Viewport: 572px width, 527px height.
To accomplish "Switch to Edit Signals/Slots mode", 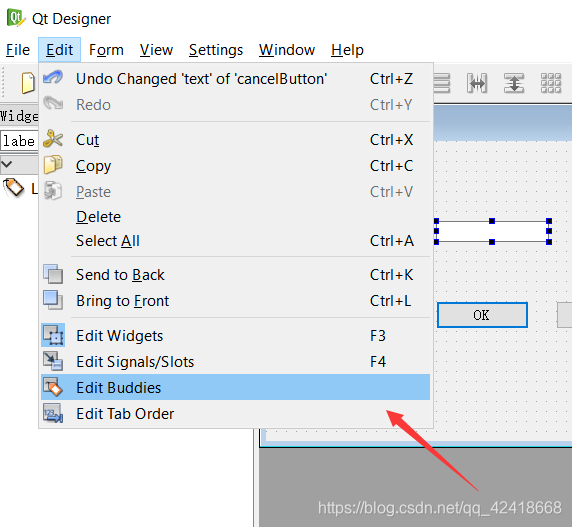I will pos(236,362).
